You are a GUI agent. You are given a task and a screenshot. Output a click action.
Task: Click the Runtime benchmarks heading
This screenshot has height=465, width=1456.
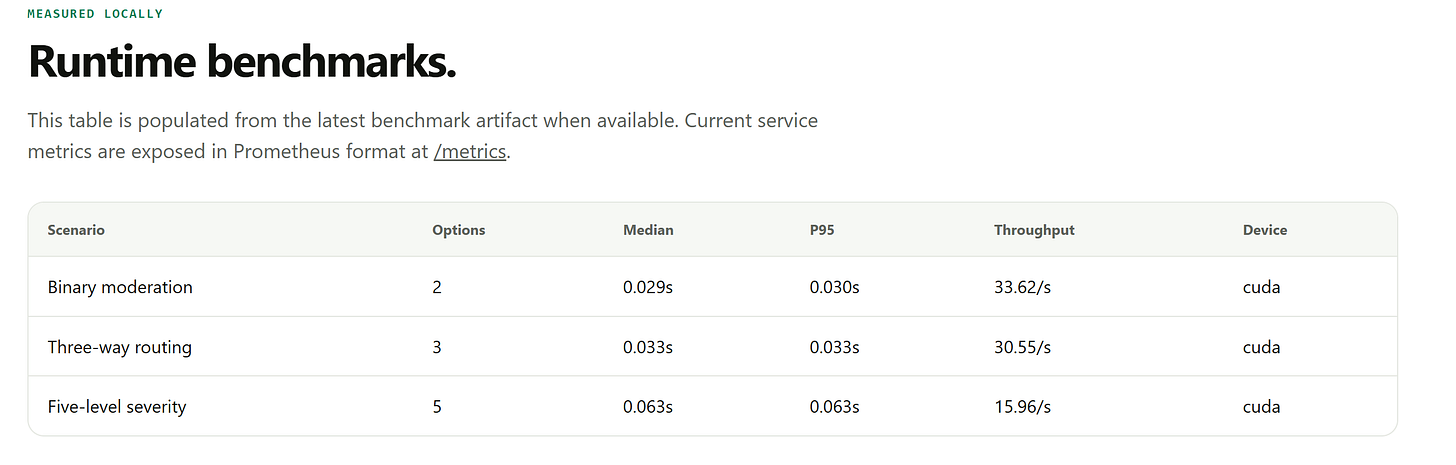[242, 62]
